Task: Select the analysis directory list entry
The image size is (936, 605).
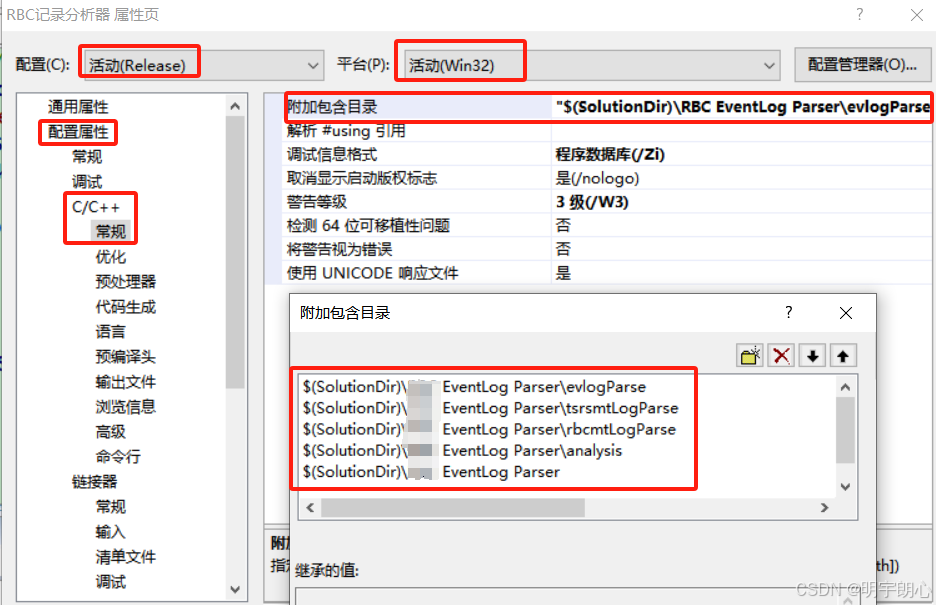Action: 480,448
